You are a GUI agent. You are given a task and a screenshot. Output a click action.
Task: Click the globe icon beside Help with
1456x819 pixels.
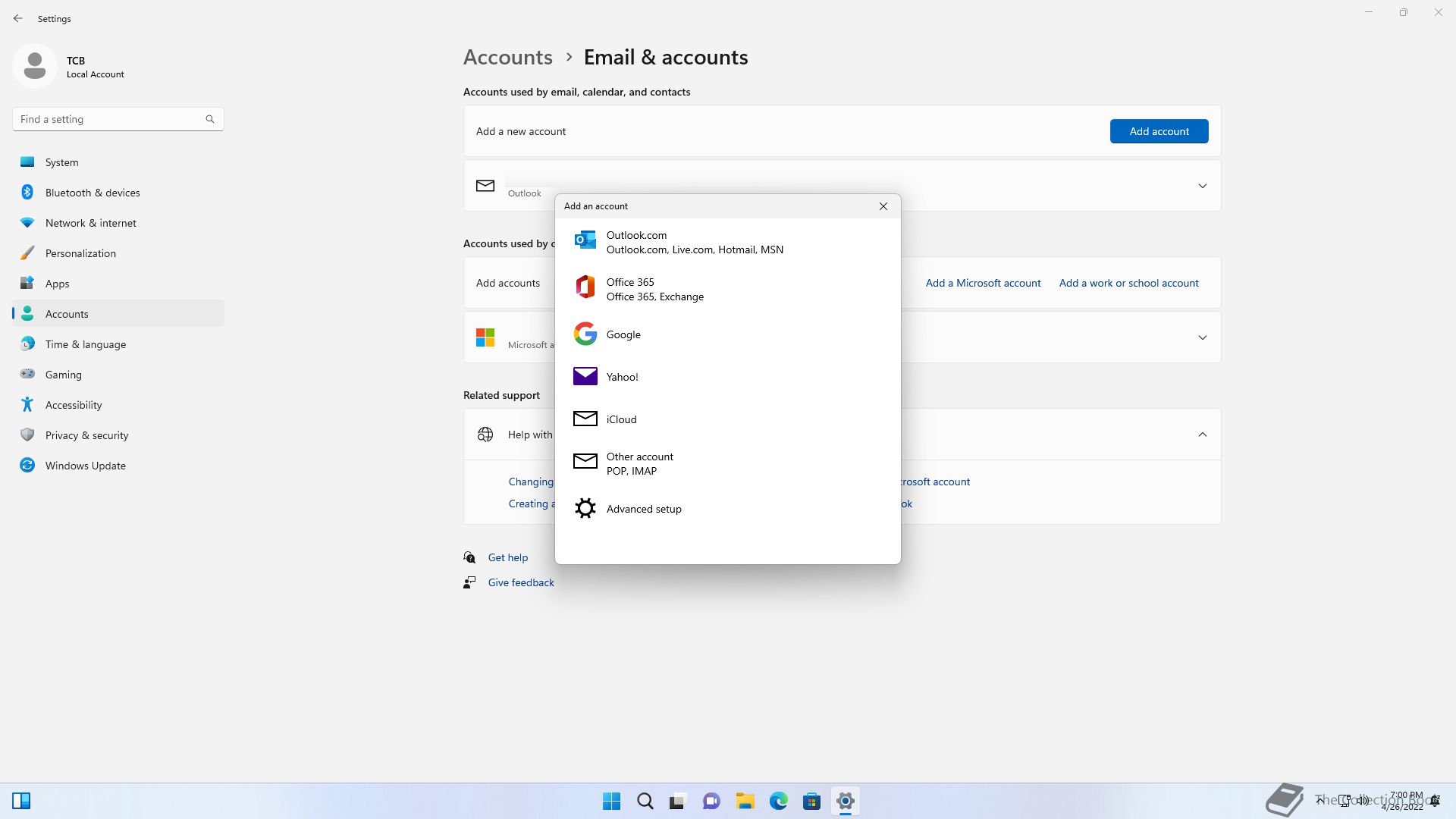pyautogui.click(x=485, y=435)
